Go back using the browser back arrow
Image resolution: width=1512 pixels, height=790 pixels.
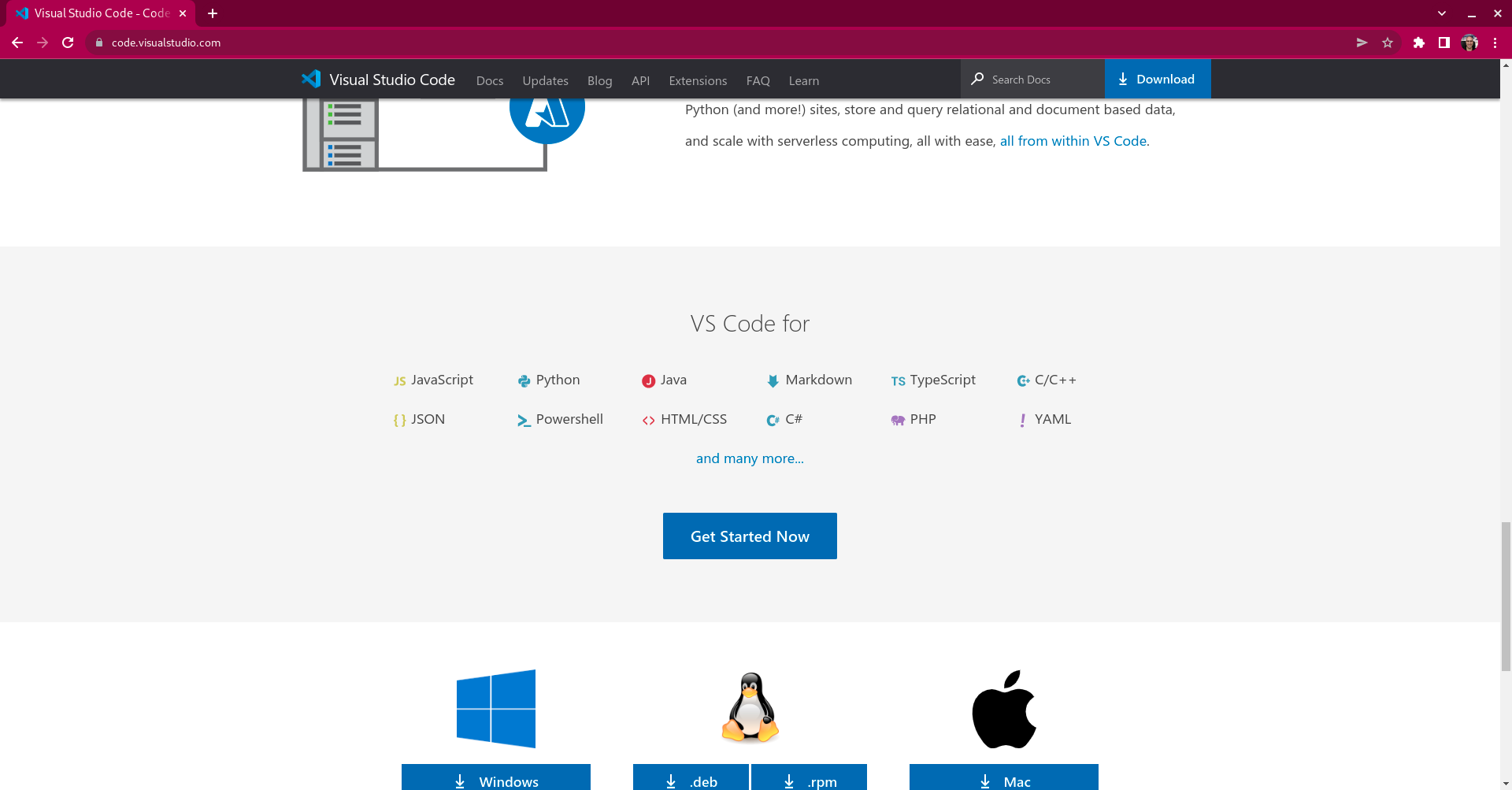coord(17,43)
